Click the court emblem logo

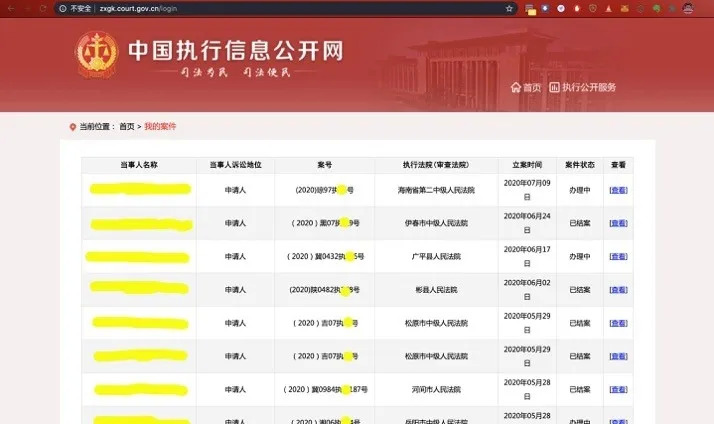coord(97,55)
